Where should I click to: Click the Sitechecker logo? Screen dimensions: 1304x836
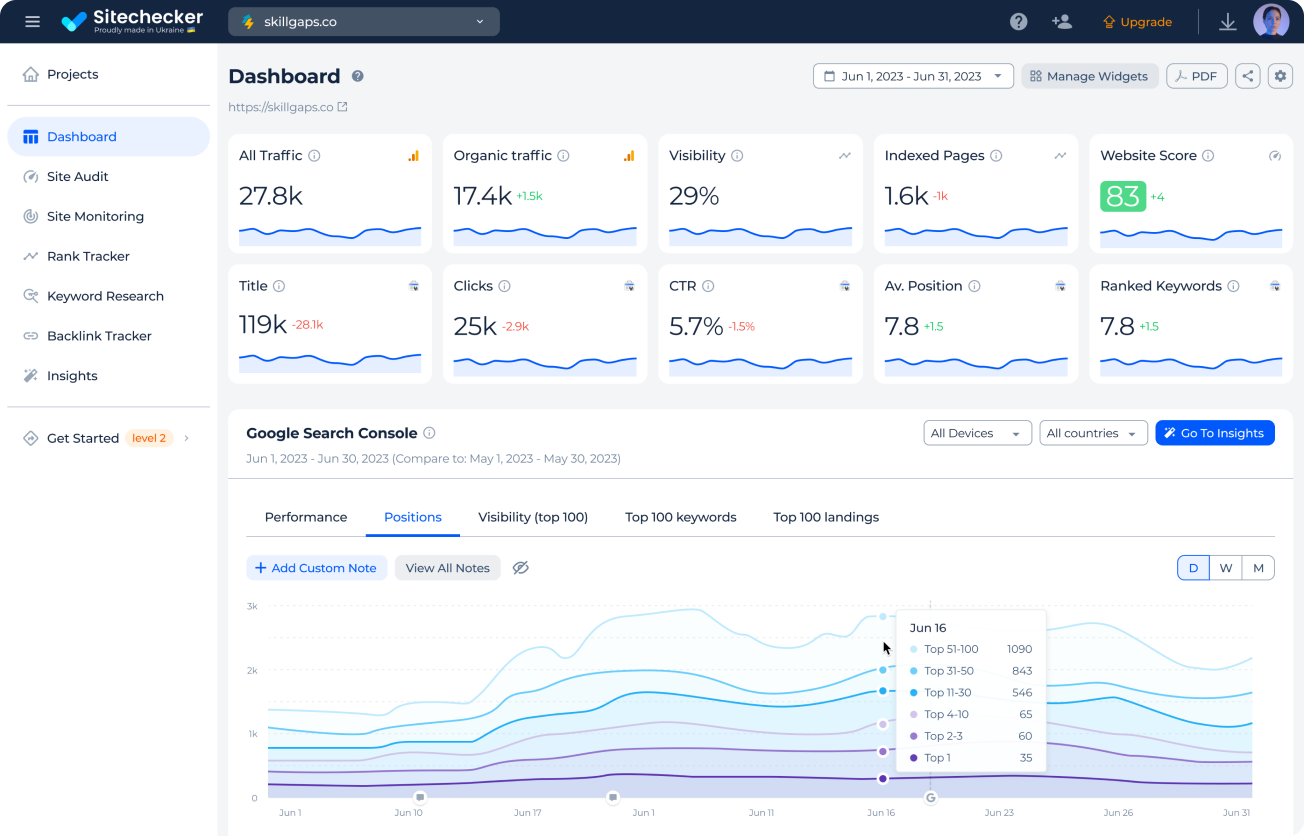[x=132, y=21]
